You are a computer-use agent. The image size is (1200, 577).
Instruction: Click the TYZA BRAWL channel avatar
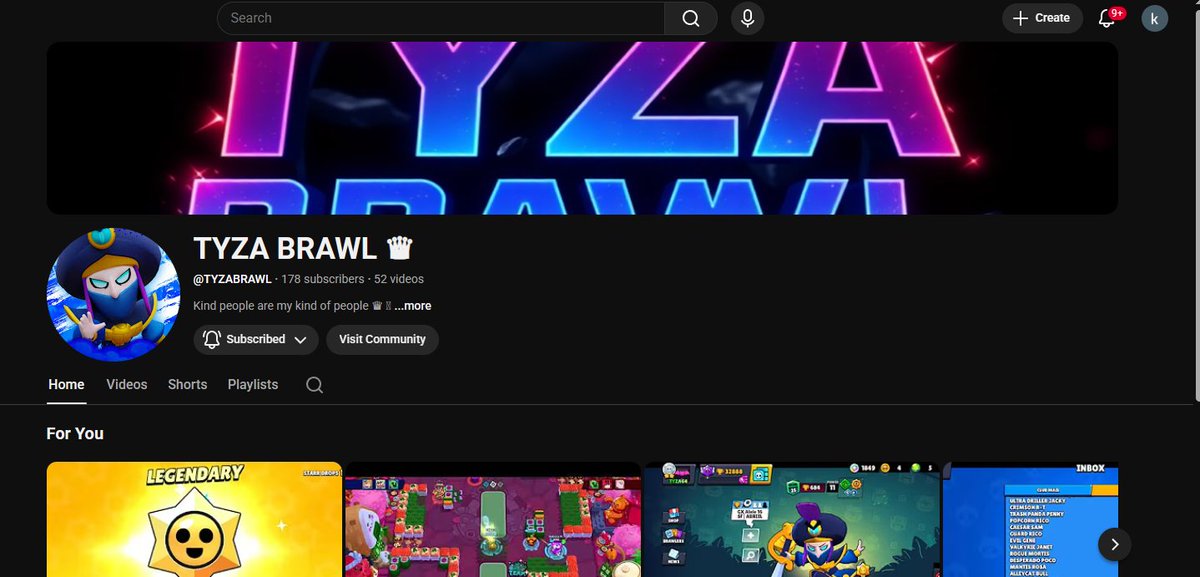(x=111, y=294)
